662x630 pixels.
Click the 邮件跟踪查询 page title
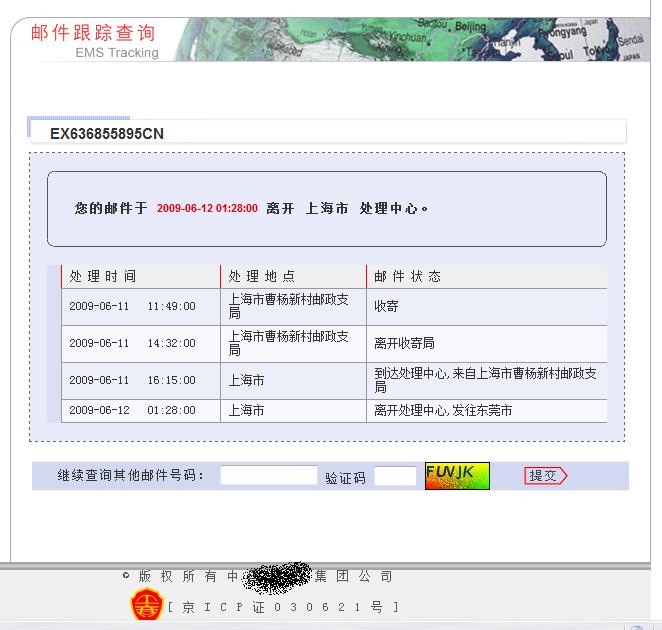(x=93, y=33)
